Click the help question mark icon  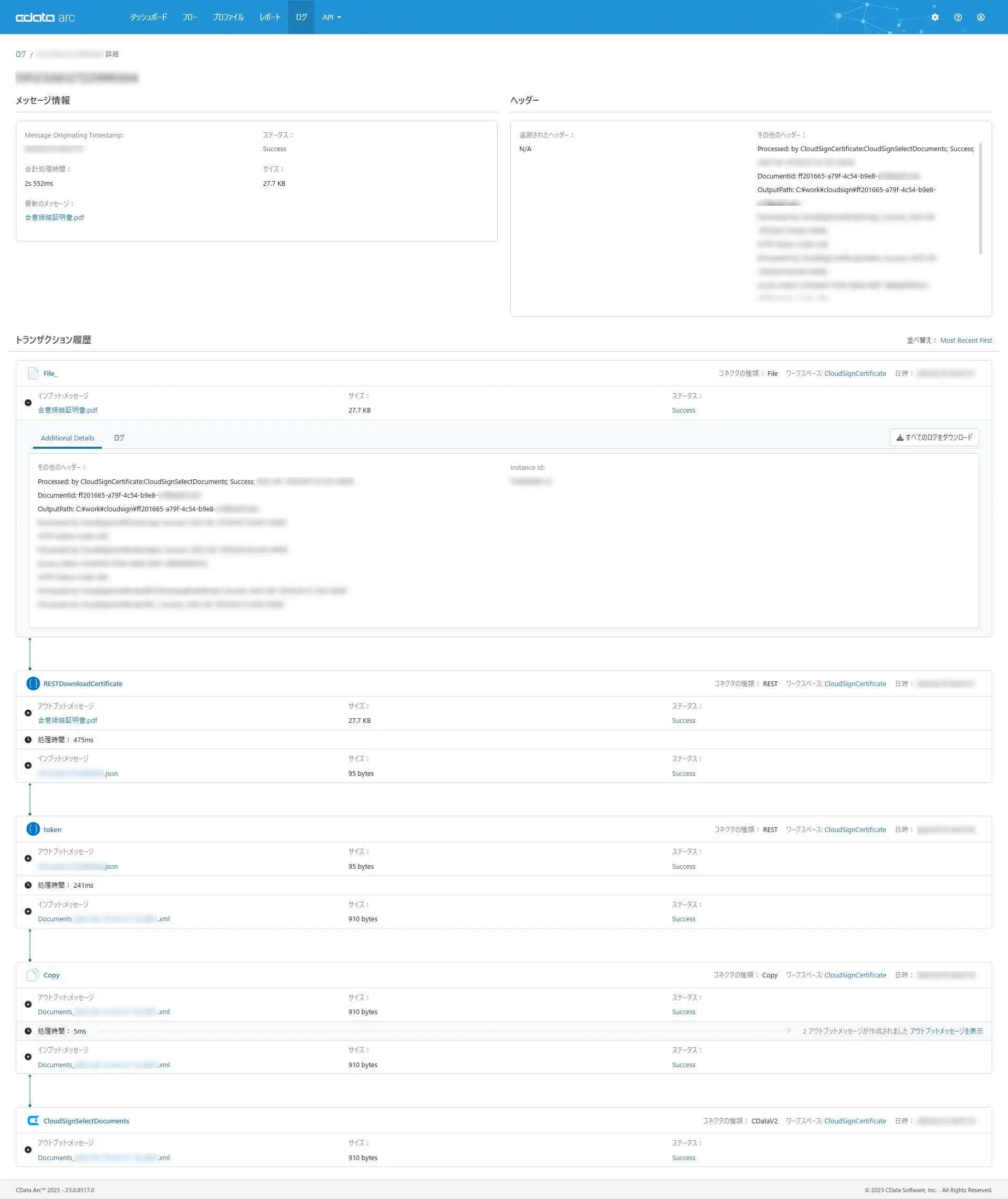pos(958,17)
